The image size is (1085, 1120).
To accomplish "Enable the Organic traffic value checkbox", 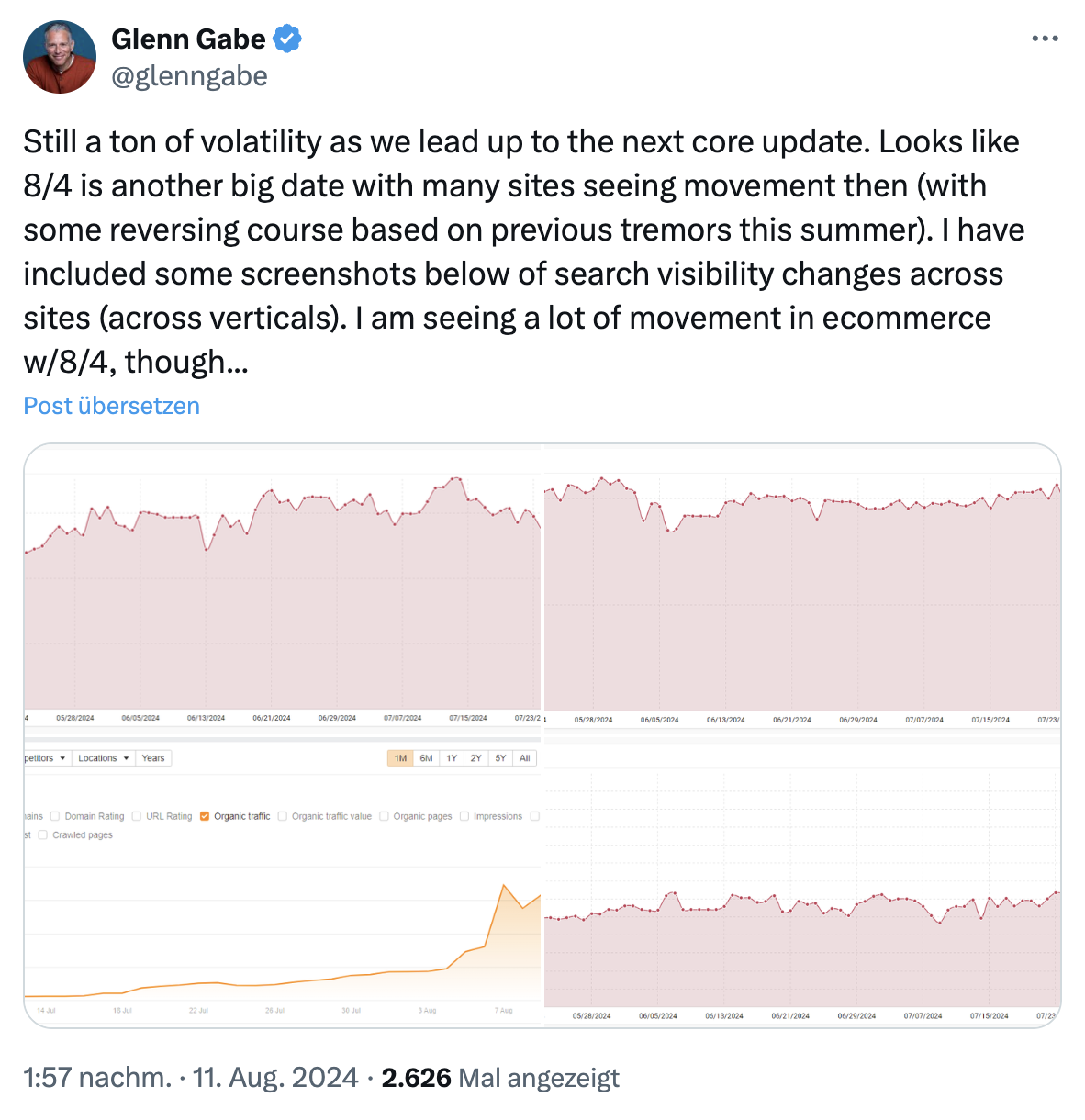I will click(282, 815).
